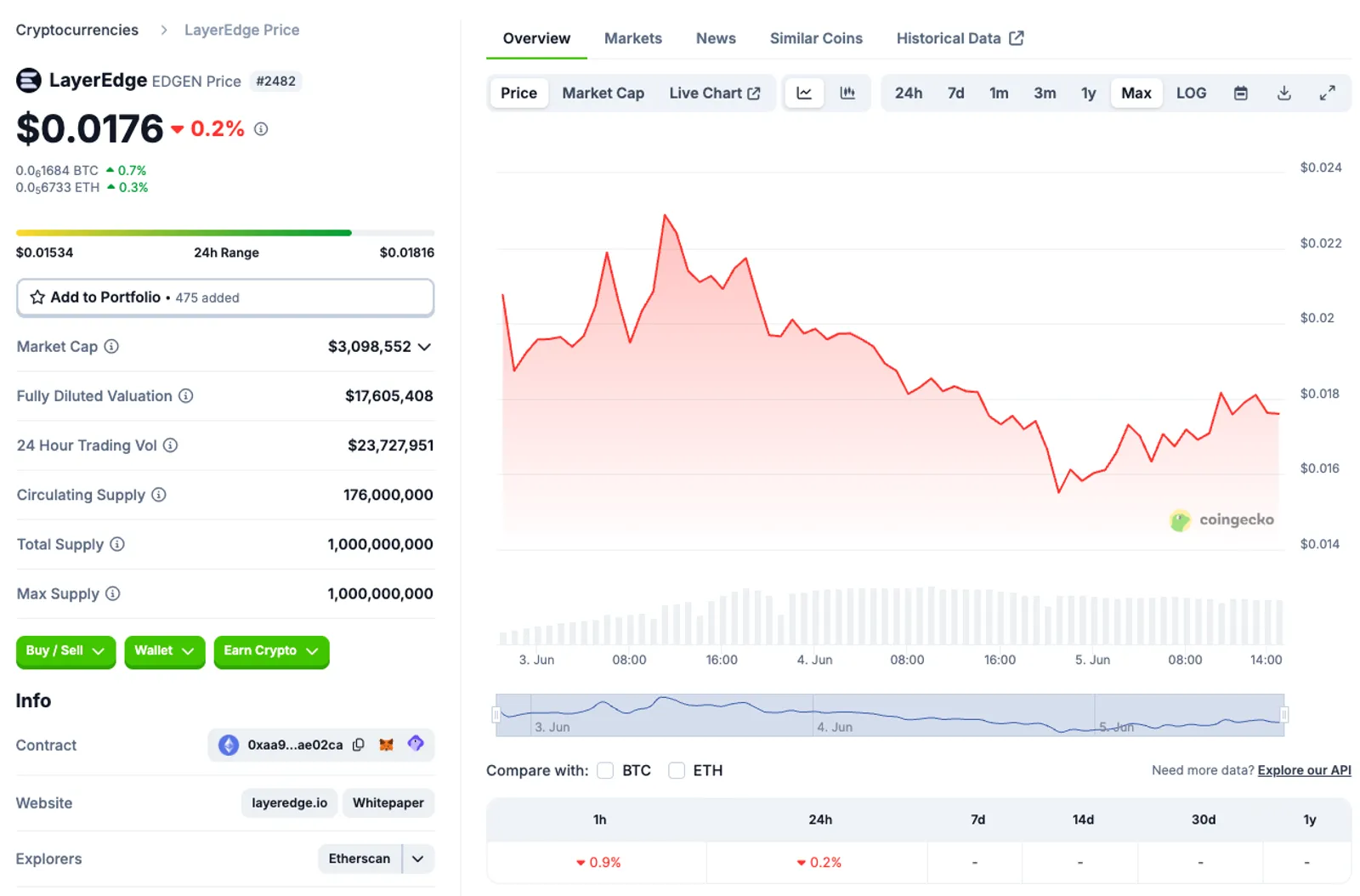1360x896 pixels.
Task: Select the Market Cap chart tab
Action: (603, 94)
